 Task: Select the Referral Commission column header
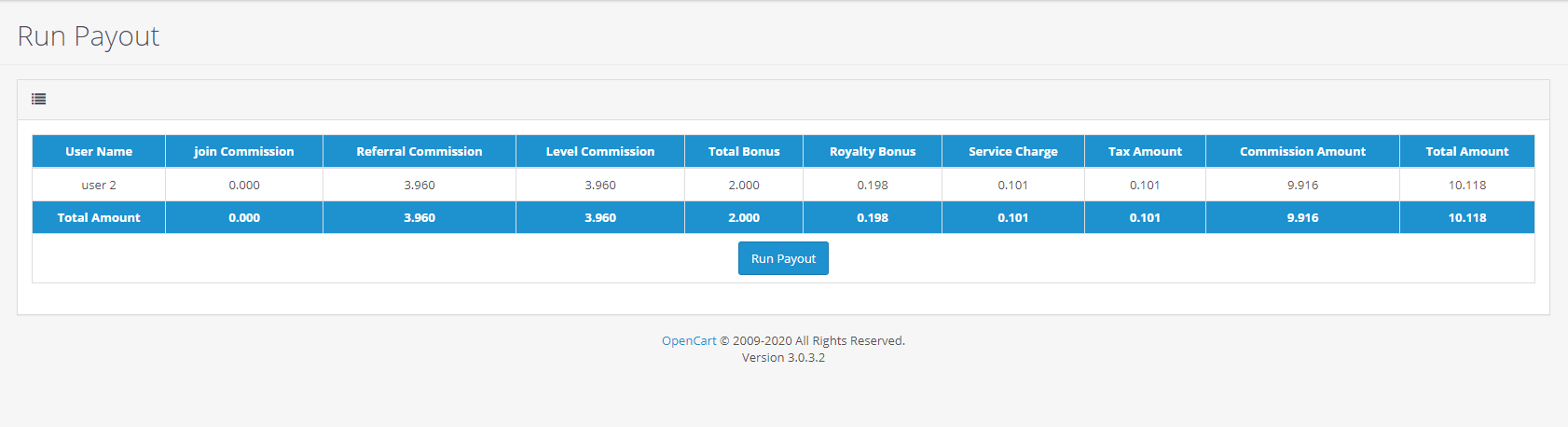[x=420, y=151]
